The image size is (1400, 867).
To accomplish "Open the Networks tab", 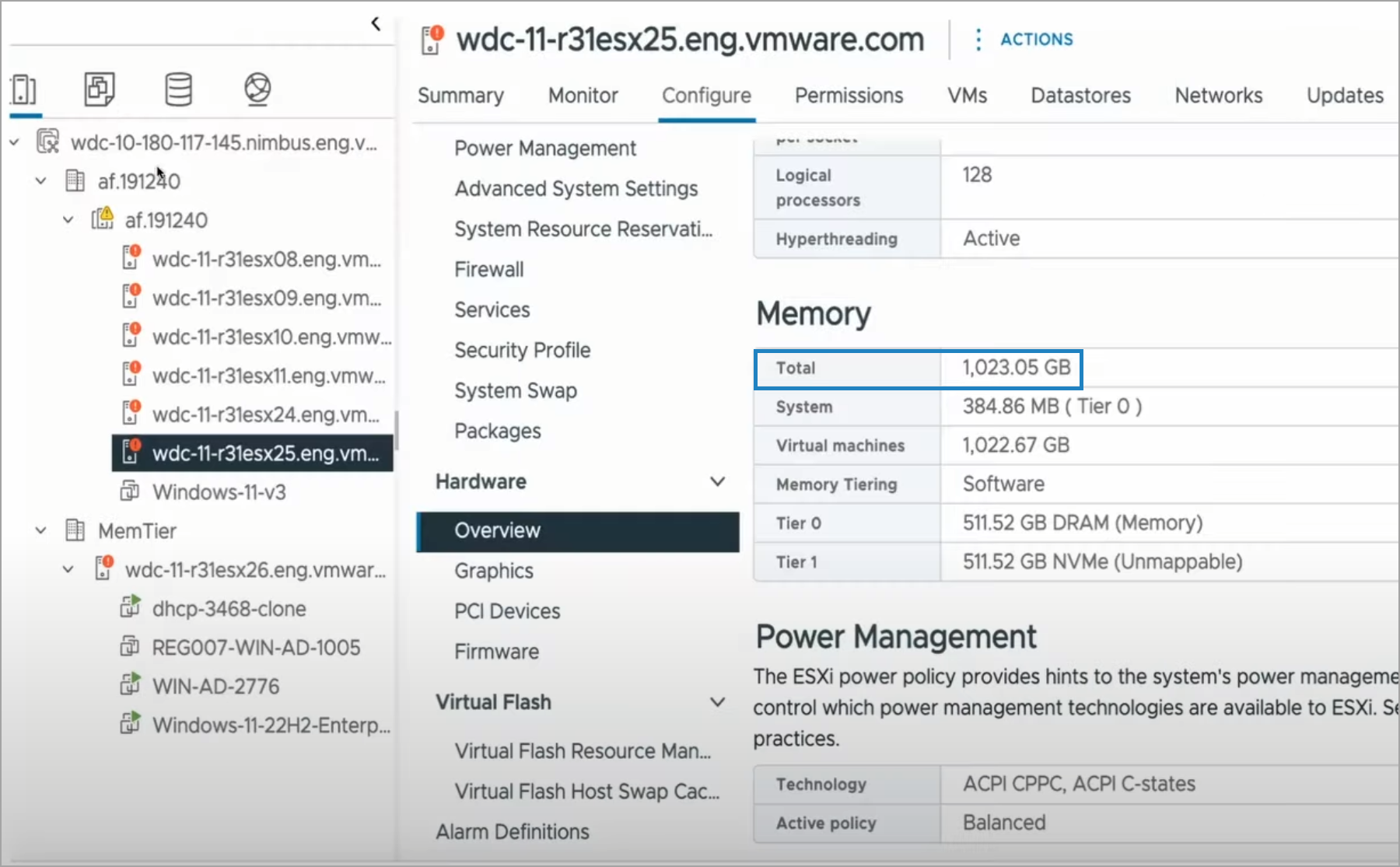I will click(1219, 96).
